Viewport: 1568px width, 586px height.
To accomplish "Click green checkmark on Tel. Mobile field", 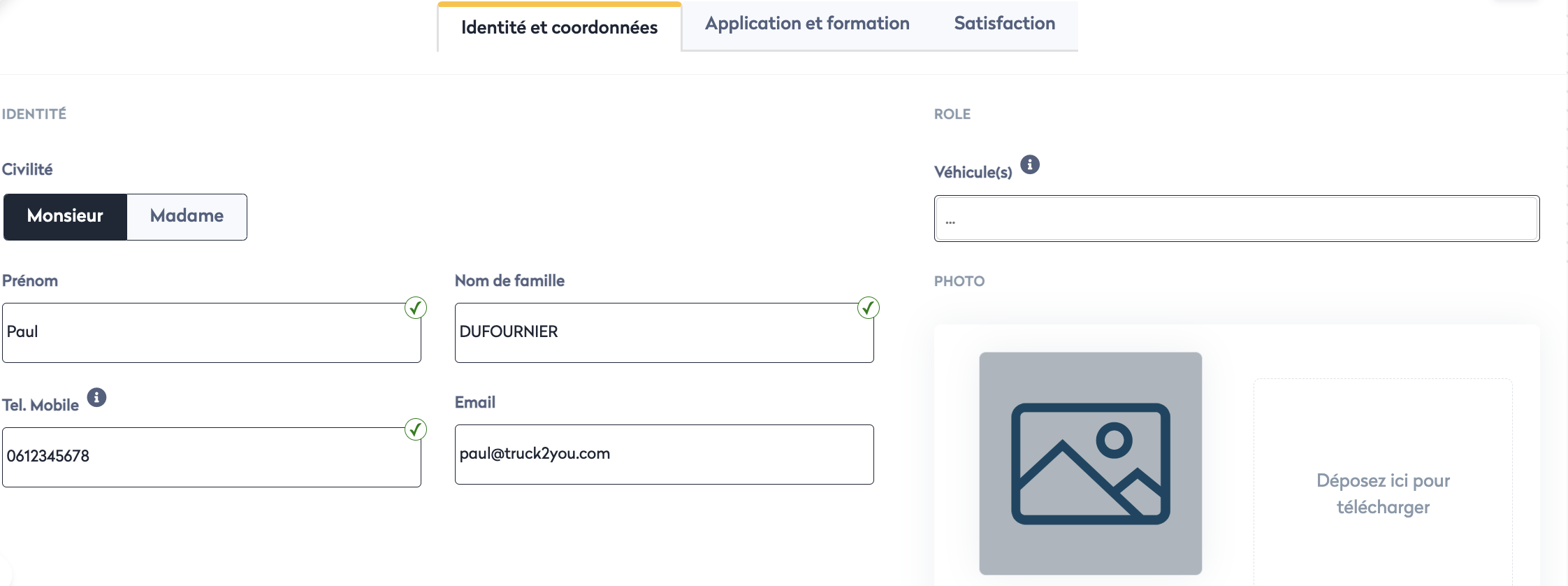I will coord(416,429).
